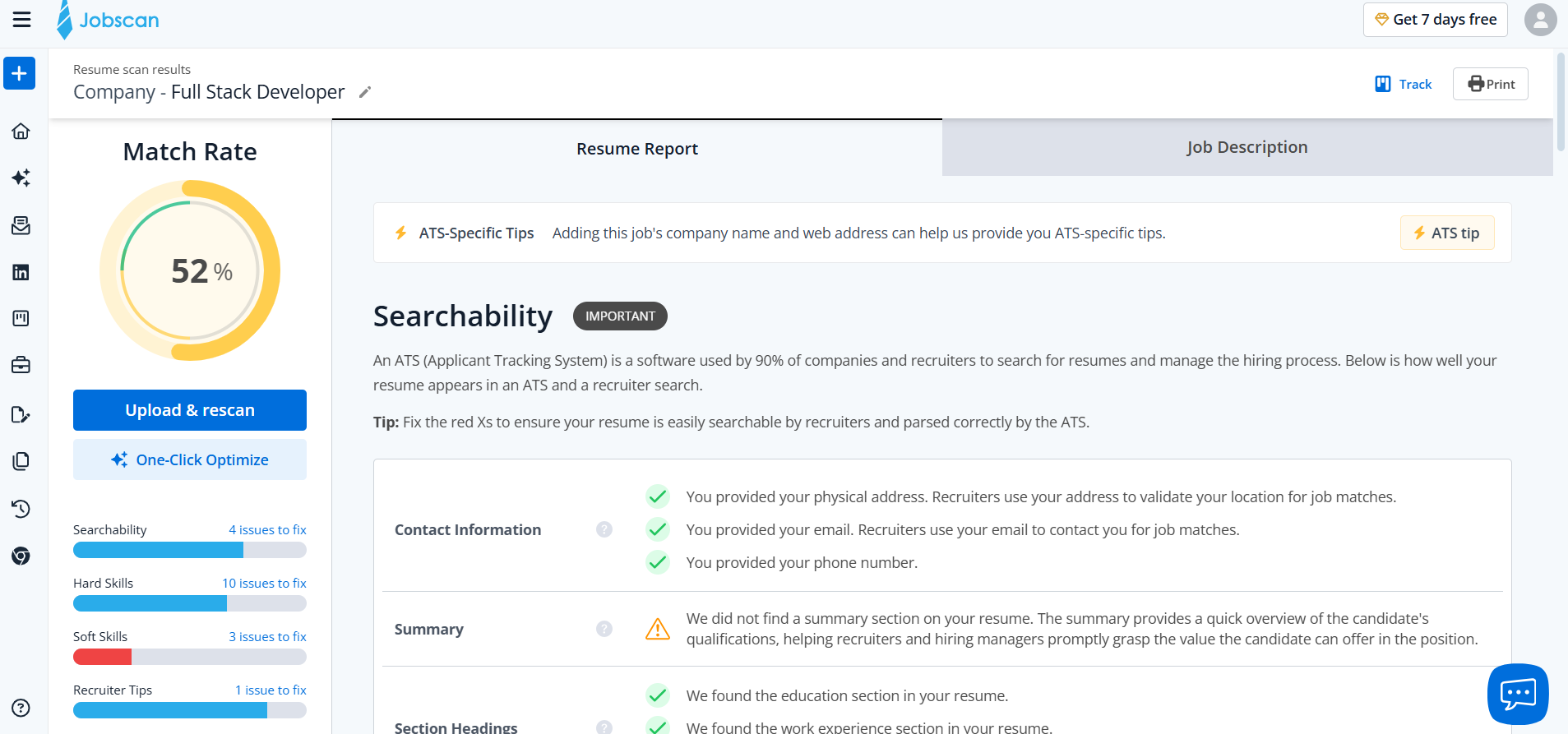This screenshot has width=1568, height=734.
Task: Open the live chat support widget
Action: (1518, 695)
